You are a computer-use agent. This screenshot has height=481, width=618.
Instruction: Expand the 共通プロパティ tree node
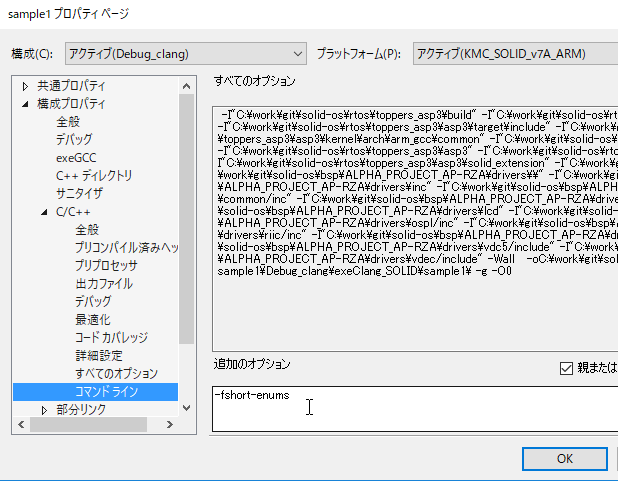(26, 86)
